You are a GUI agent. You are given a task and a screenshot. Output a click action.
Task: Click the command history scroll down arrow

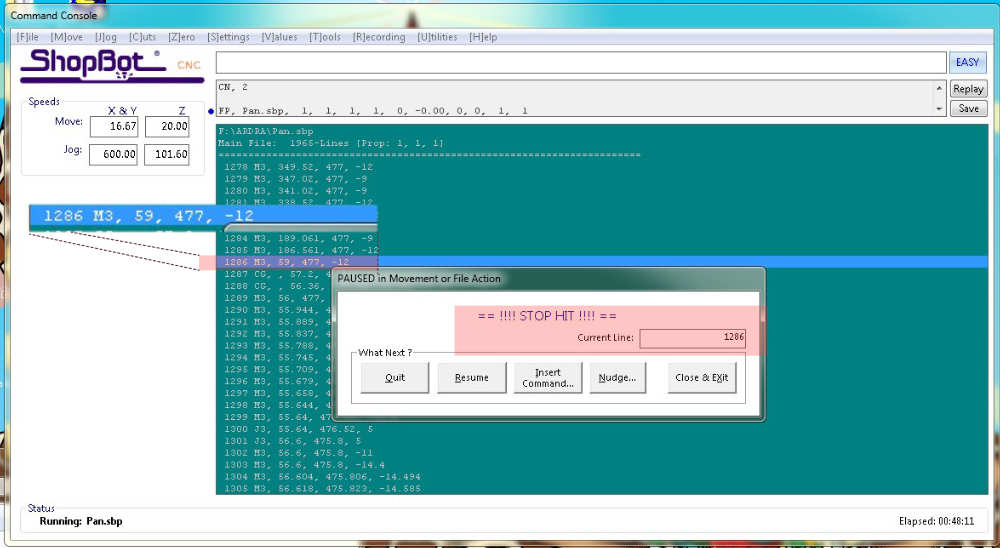click(939, 109)
